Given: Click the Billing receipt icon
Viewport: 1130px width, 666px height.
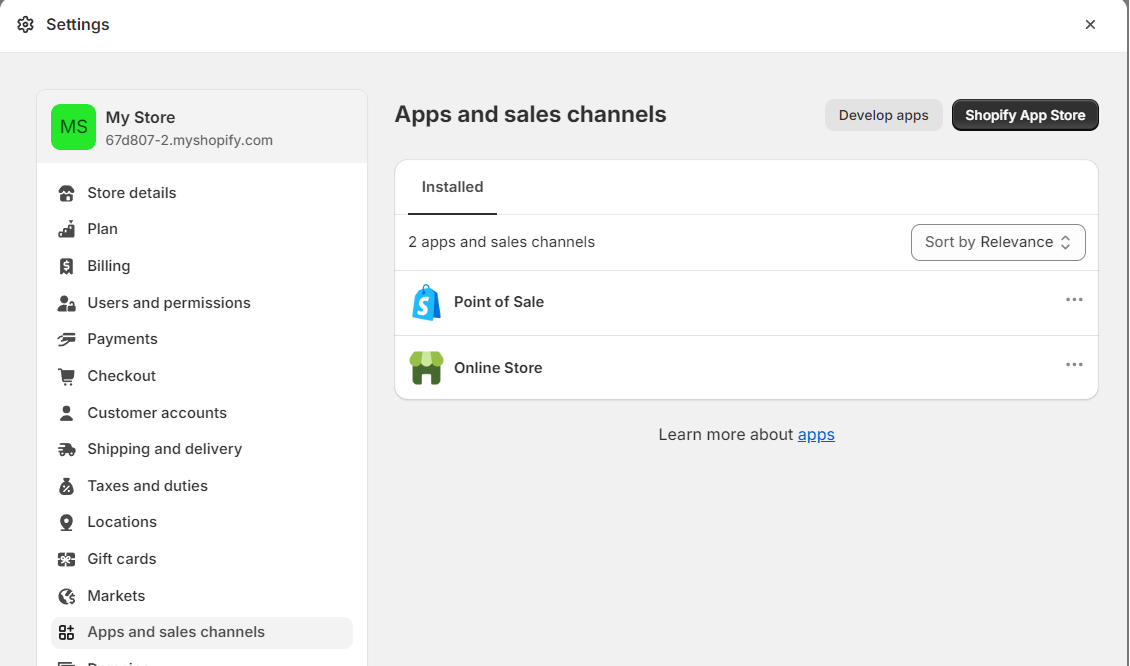Looking at the screenshot, I should [66, 266].
